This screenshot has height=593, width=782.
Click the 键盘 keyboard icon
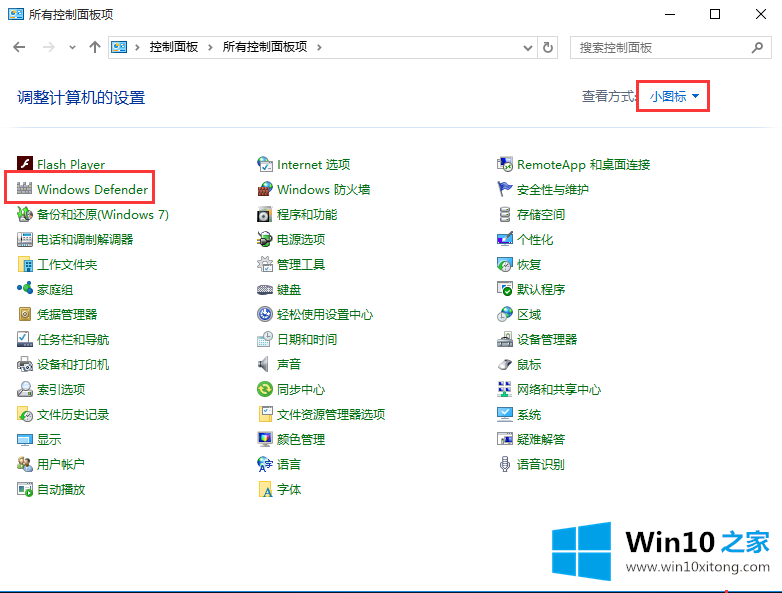[x=264, y=289]
